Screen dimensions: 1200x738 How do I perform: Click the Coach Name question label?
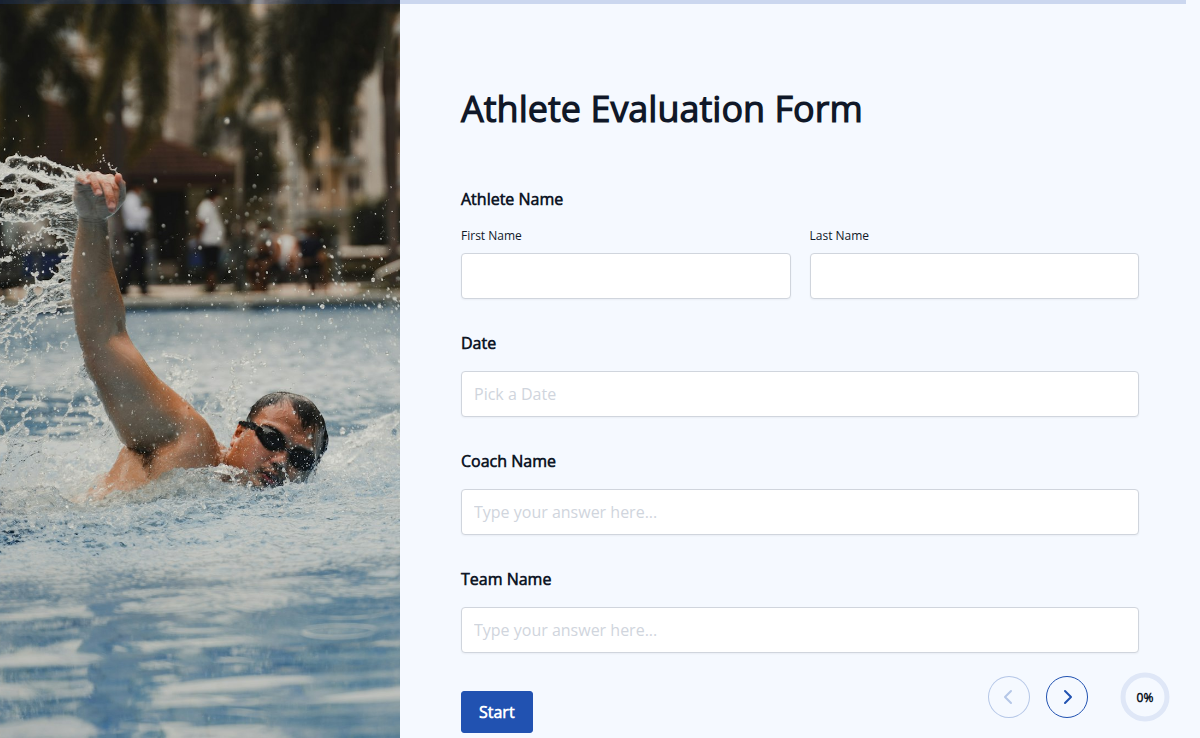(508, 461)
